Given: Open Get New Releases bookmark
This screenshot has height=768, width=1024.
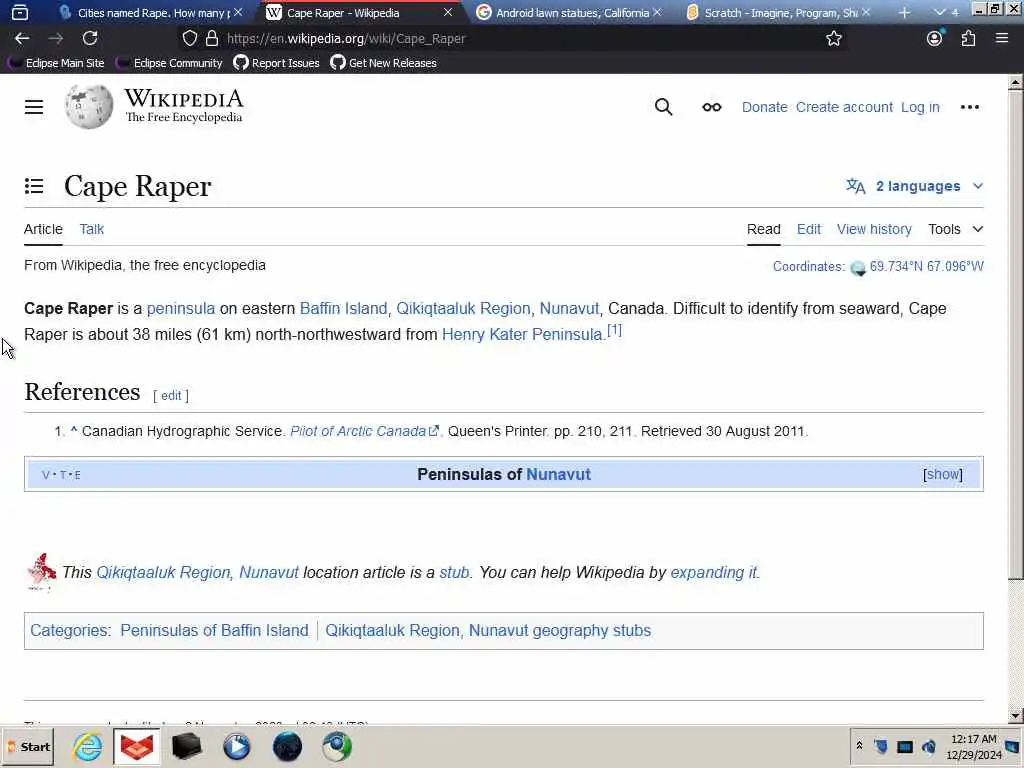Looking at the screenshot, I should (x=383, y=63).
